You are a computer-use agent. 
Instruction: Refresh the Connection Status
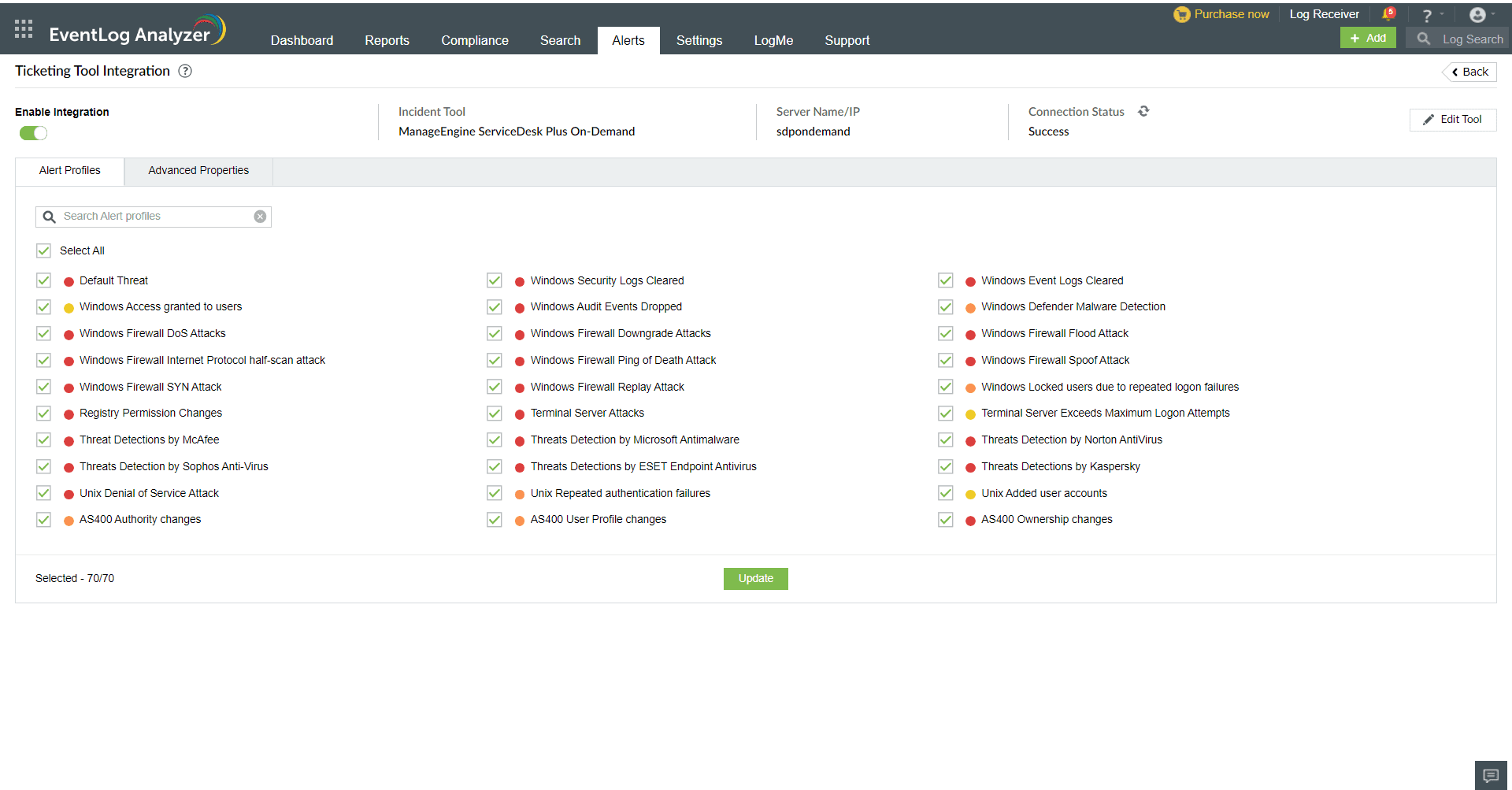tap(1143, 111)
